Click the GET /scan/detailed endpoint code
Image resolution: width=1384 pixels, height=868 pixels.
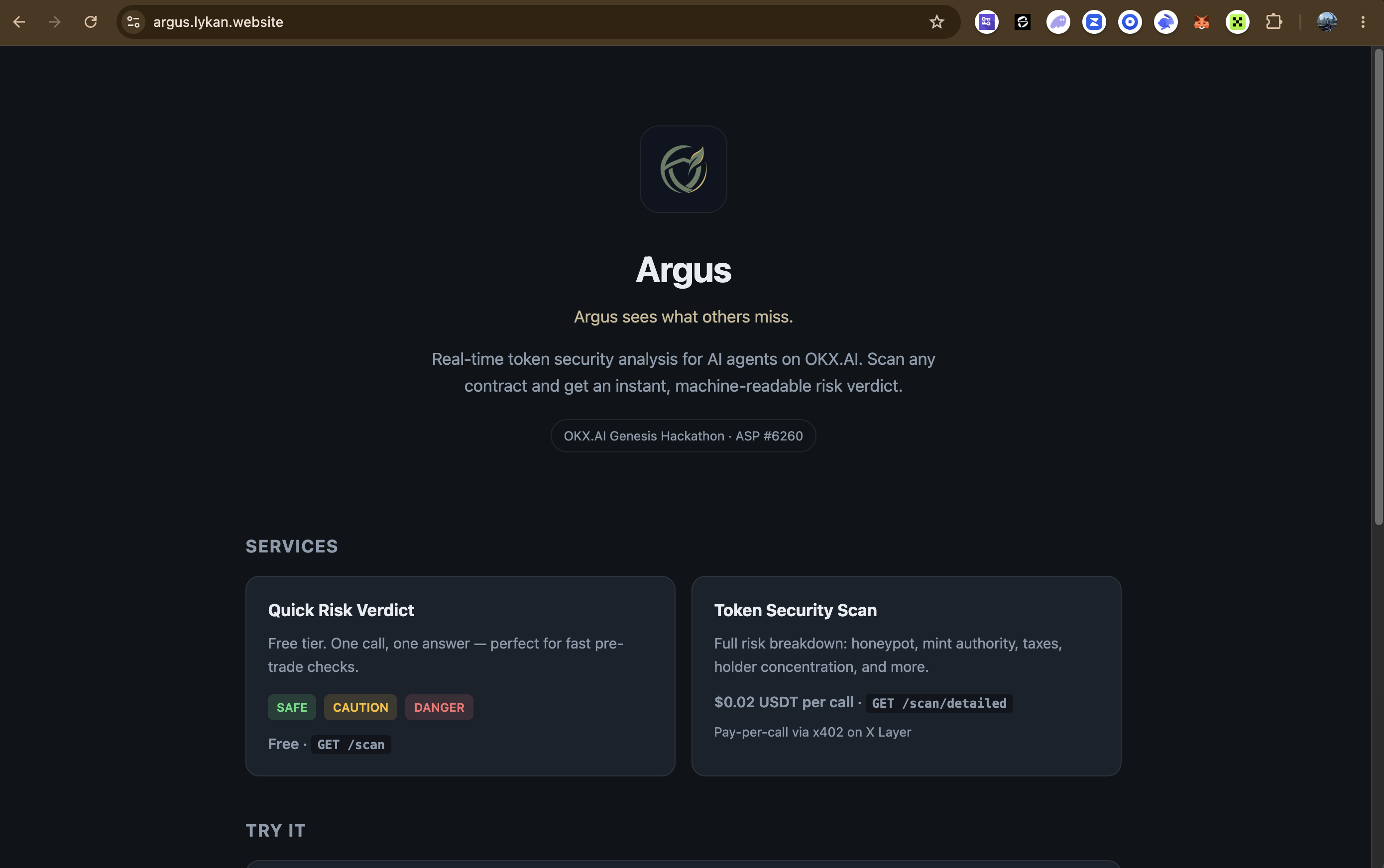click(x=939, y=703)
